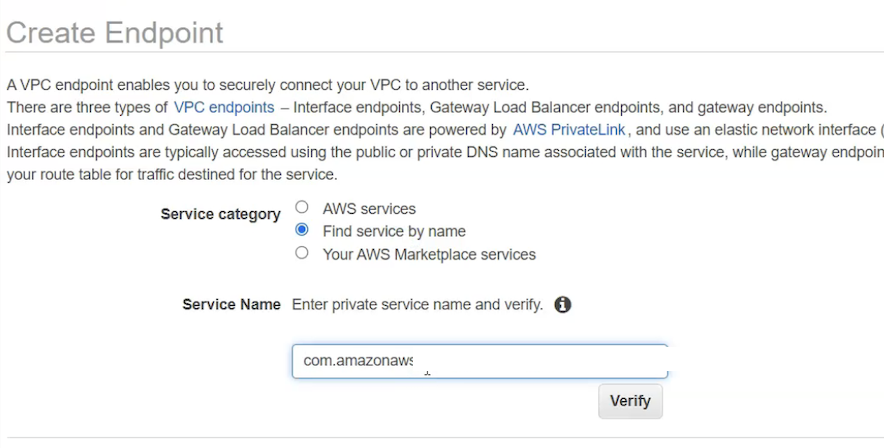Open the VPC endpoints link
The height and width of the screenshot is (448, 884).
[224, 107]
